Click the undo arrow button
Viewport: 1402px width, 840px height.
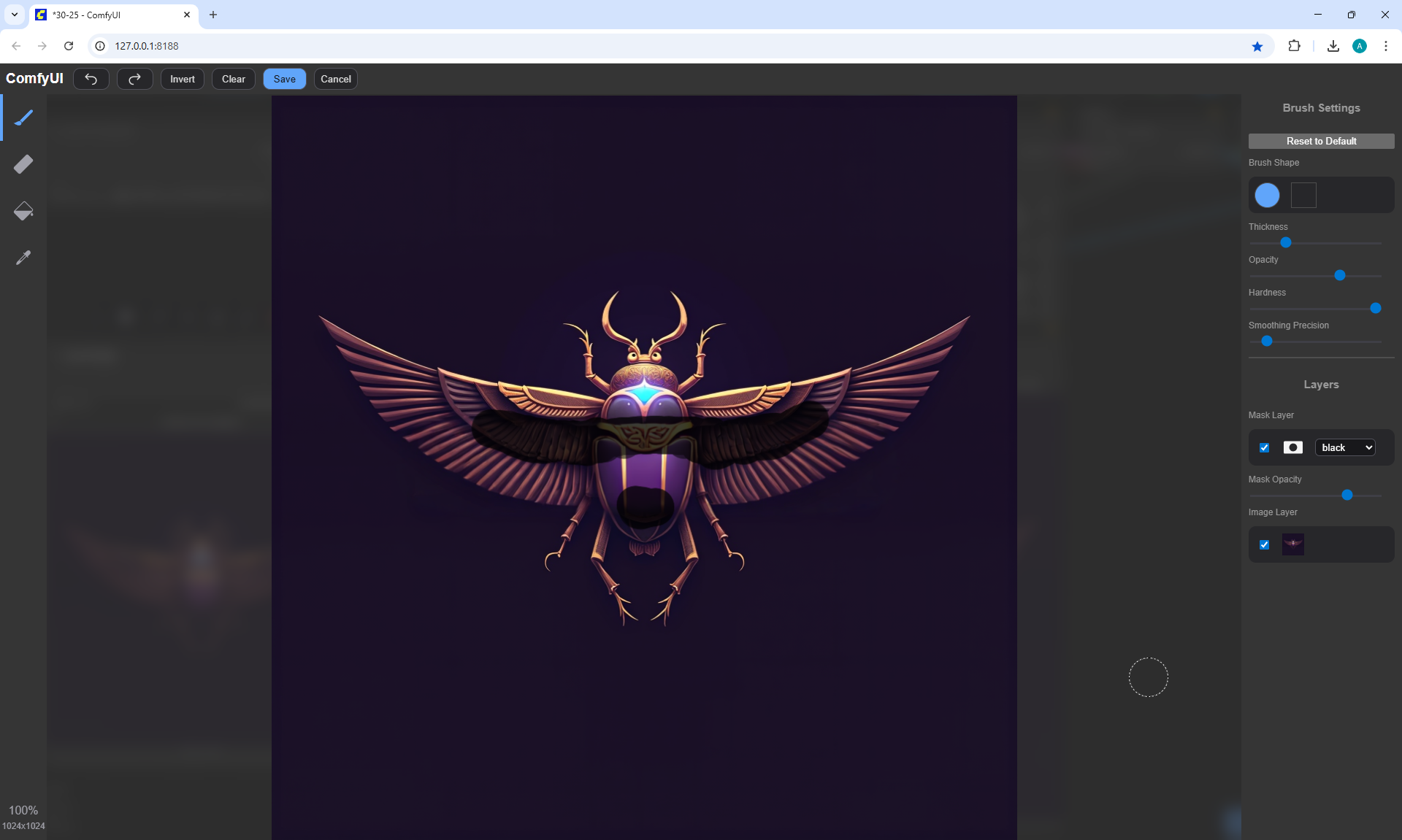point(91,79)
